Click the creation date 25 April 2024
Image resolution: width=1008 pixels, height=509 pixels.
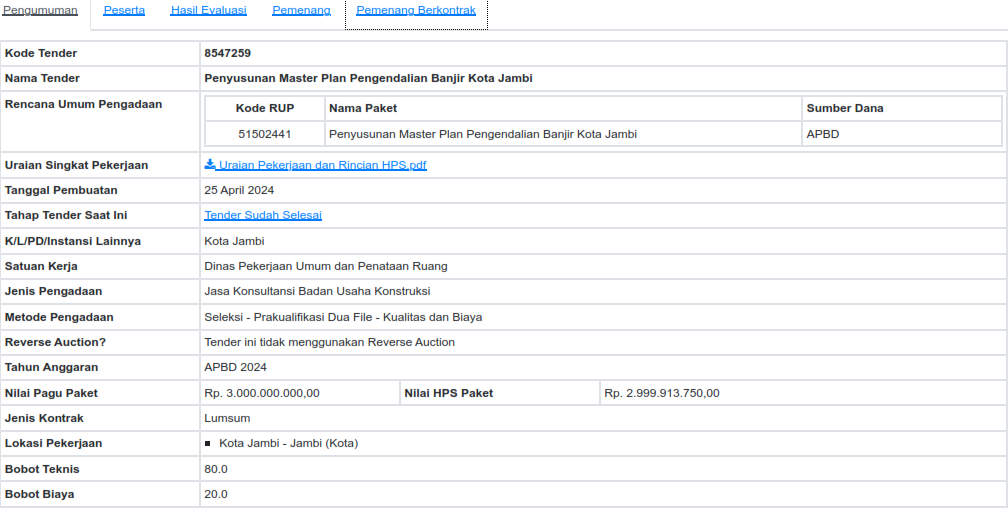(x=239, y=190)
